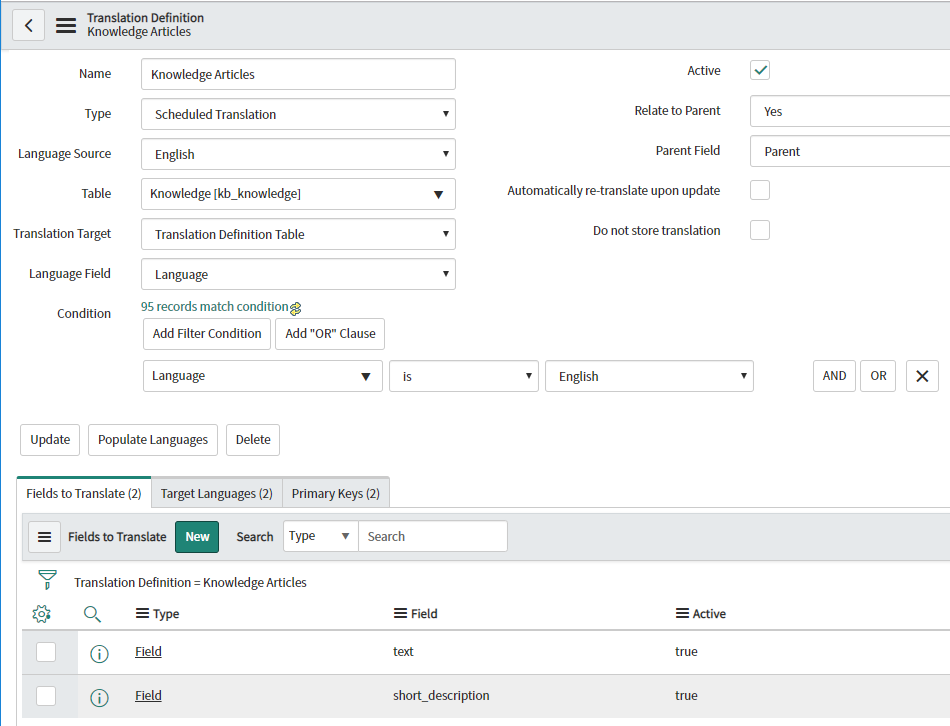
Task: Click the filter funnel icon
Action: click(47, 581)
